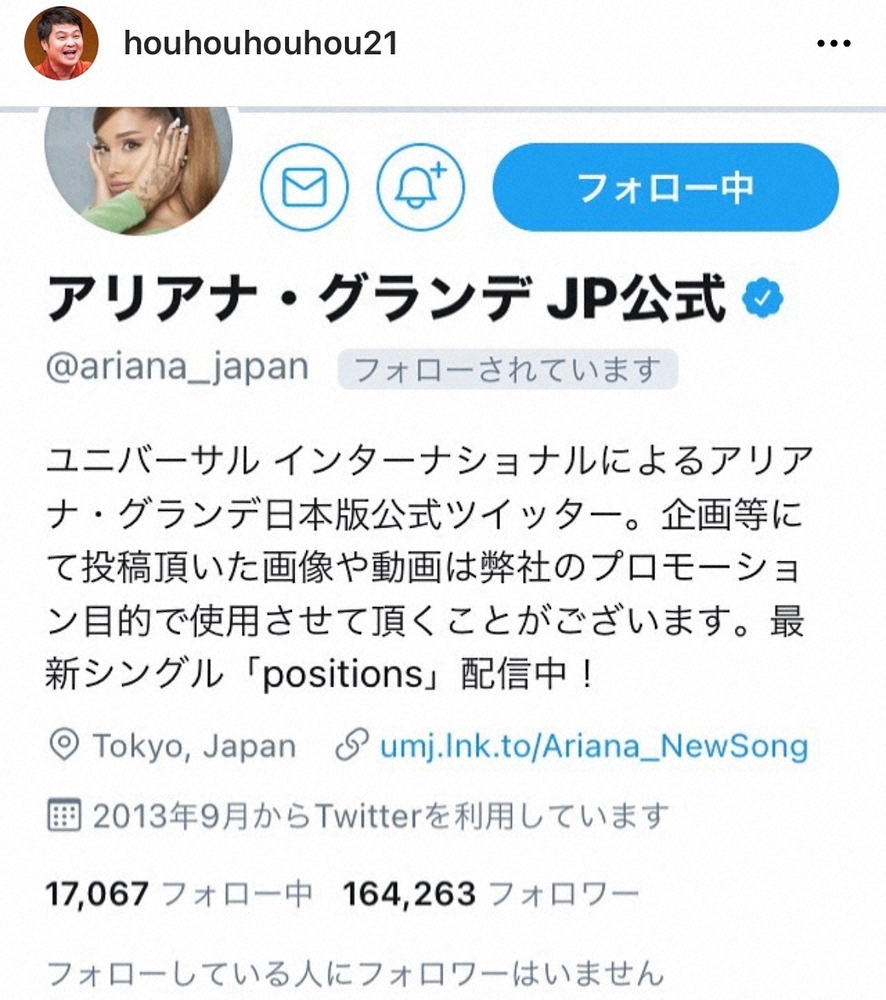Enable notifications with the bell plus icon
Image resolution: width=886 pixels, height=1000 pixels.
(421, 187)
